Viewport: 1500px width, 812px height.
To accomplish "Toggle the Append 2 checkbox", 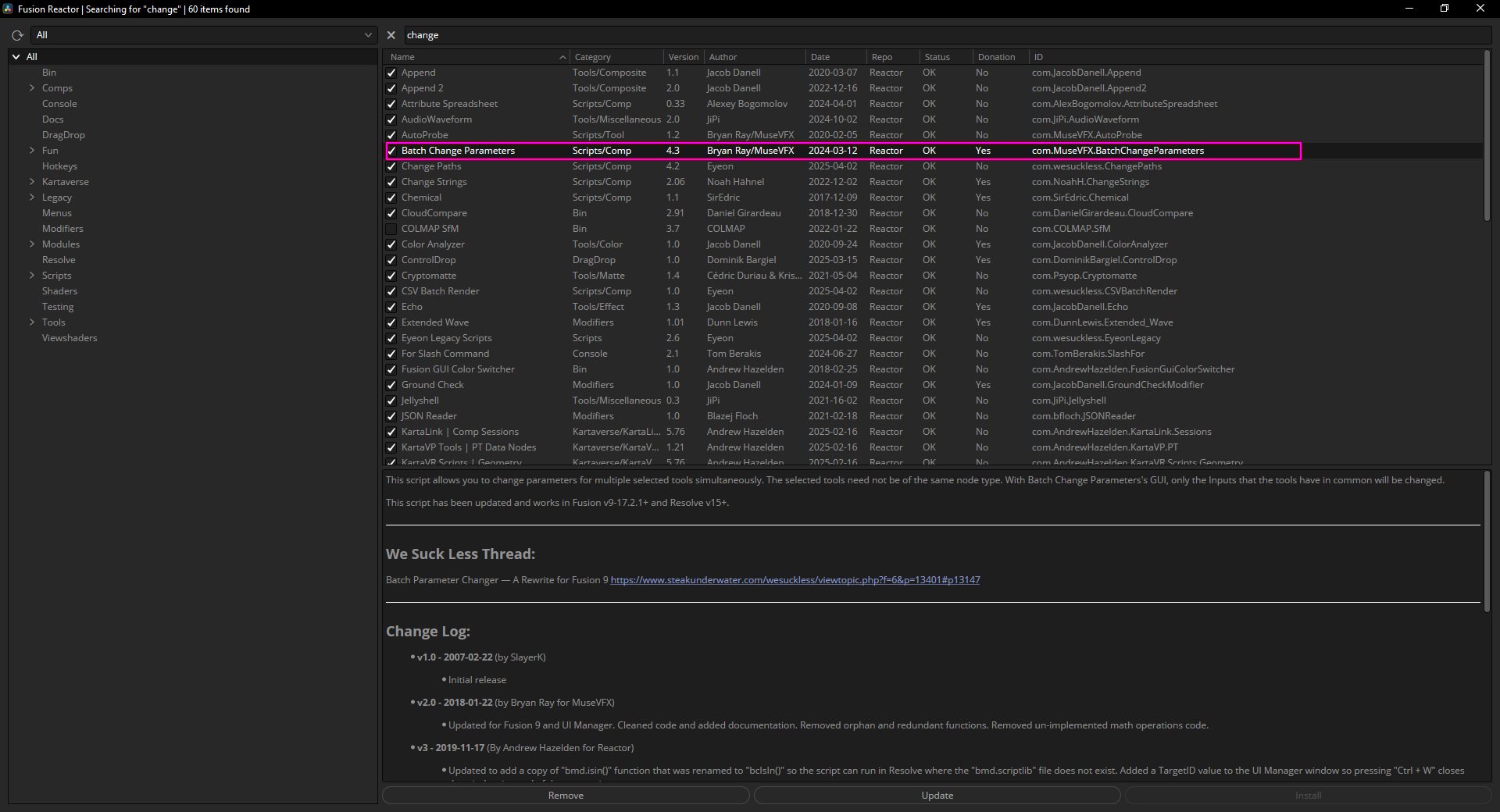I will [391, 88].
